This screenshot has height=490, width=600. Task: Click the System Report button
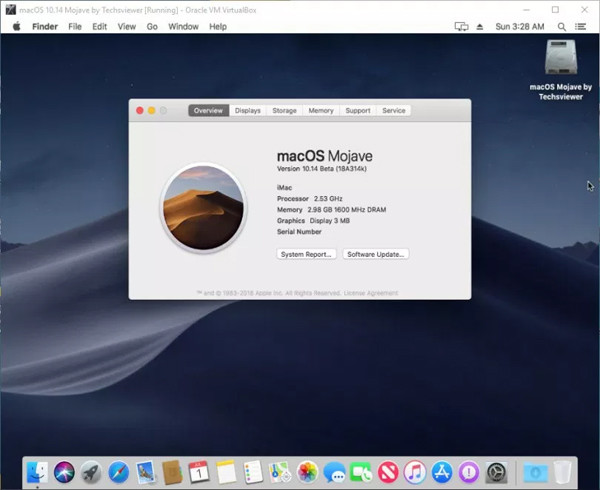pos(307,254)
